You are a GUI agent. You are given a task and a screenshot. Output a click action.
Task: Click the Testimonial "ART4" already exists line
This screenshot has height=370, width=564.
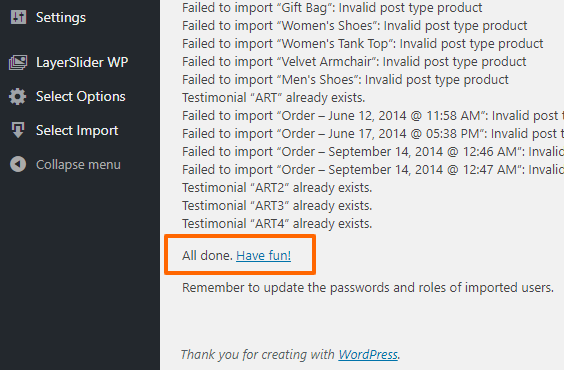click(277, 224)
